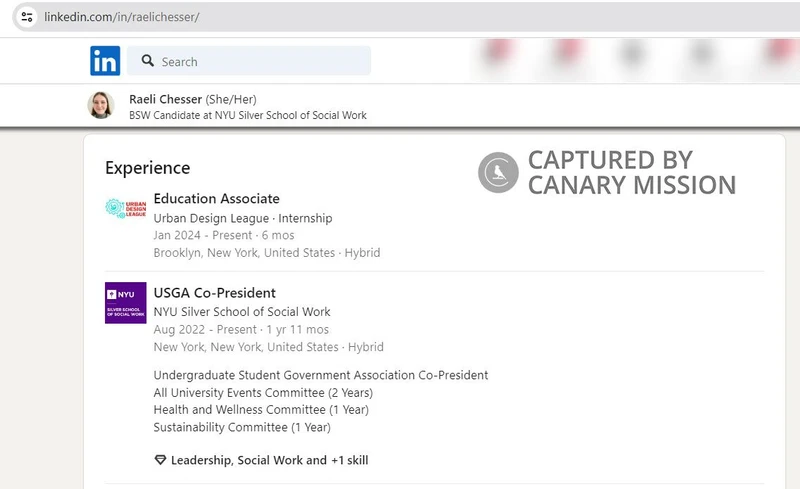Click All University Events Committee (2 Years)
This screenshot has width=800, height=489.
263,393
